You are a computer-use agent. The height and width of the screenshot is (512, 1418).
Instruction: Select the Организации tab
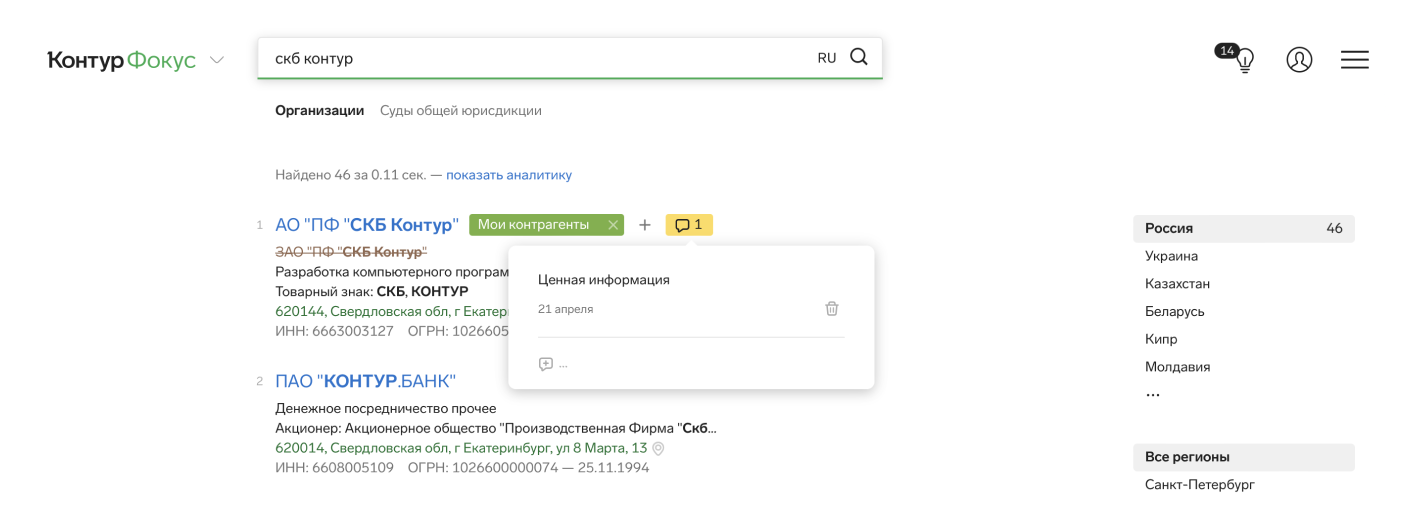320,110
